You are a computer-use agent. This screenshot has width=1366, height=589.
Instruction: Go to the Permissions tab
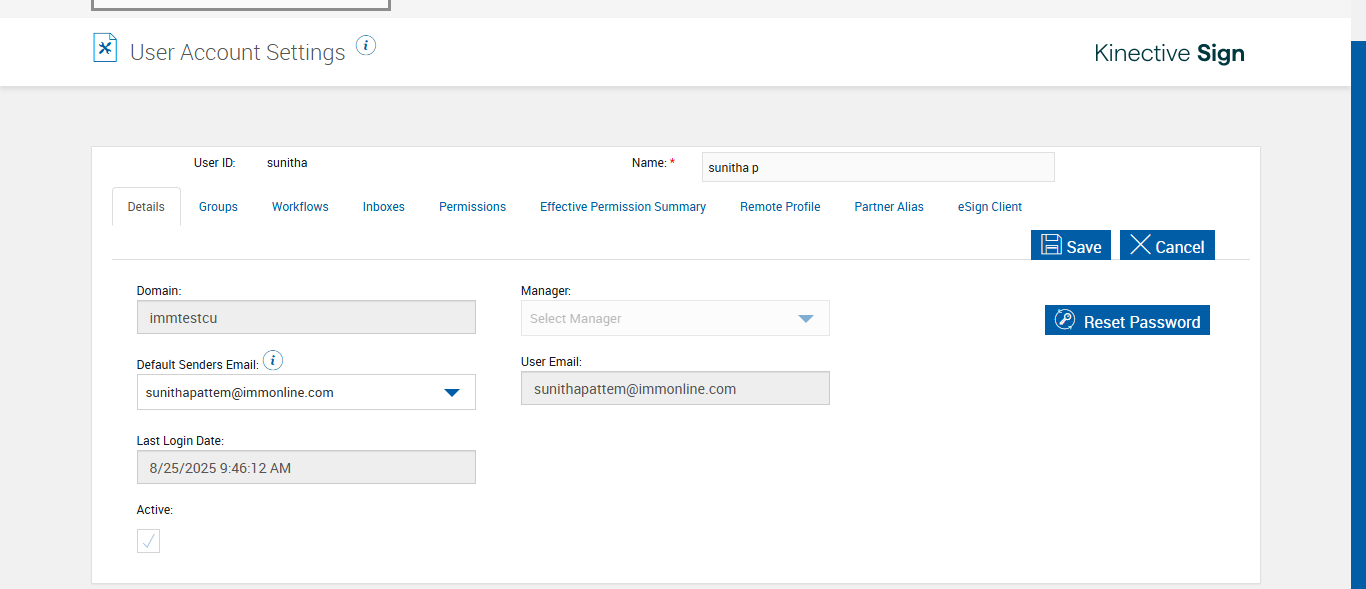[472, 207]
